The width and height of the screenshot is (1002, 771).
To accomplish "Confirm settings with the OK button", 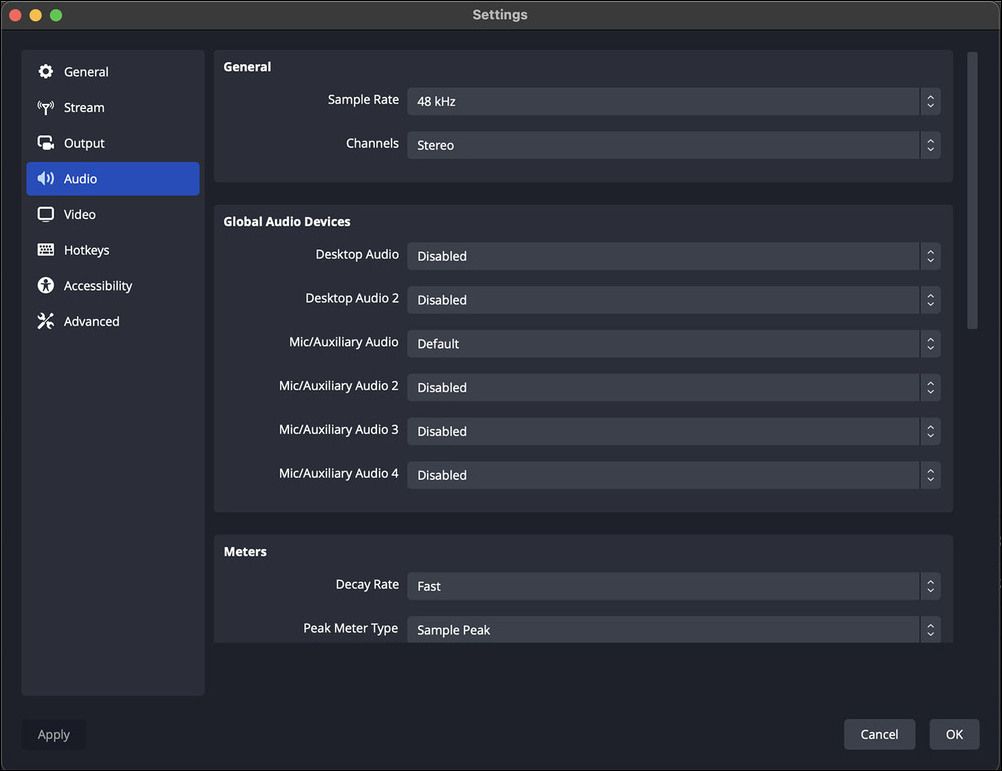I will 954,734.
